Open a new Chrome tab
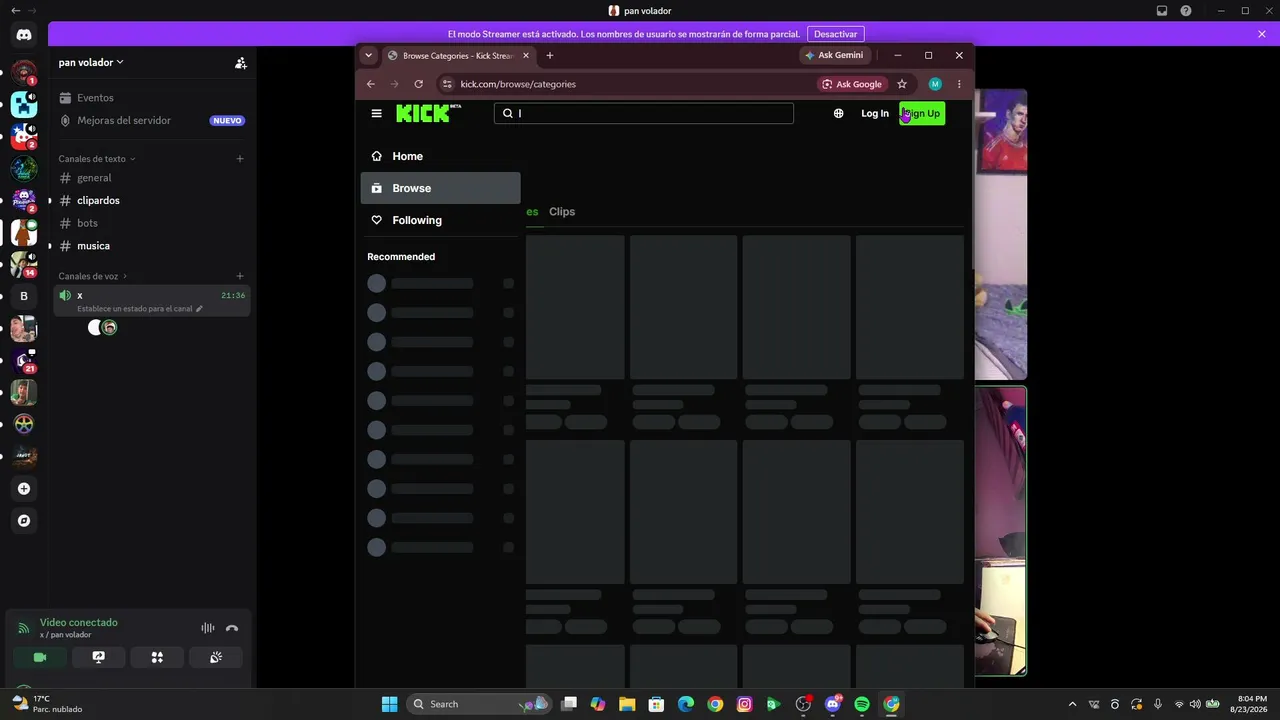Viewport: 1280px width, 720px height. [x=550, y=56]
